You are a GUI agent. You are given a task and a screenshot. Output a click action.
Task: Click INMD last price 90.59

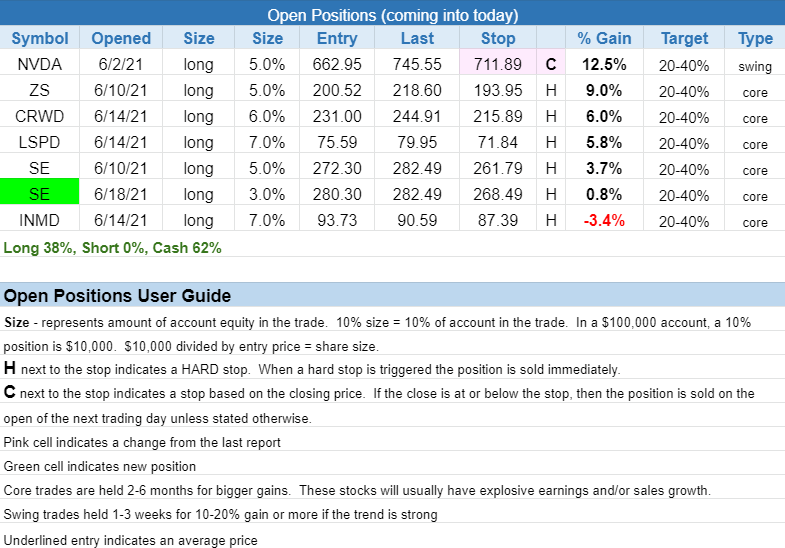417,220
